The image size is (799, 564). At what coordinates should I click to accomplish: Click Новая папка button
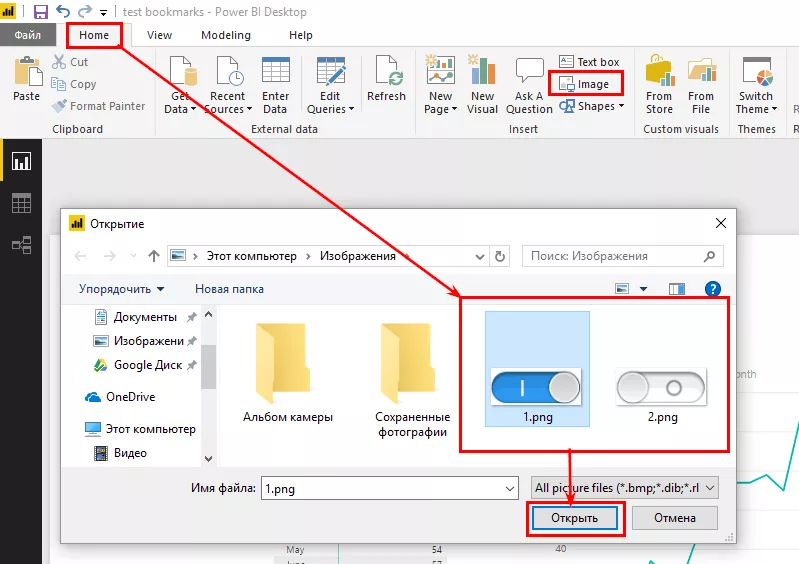[x=229, y=289]
